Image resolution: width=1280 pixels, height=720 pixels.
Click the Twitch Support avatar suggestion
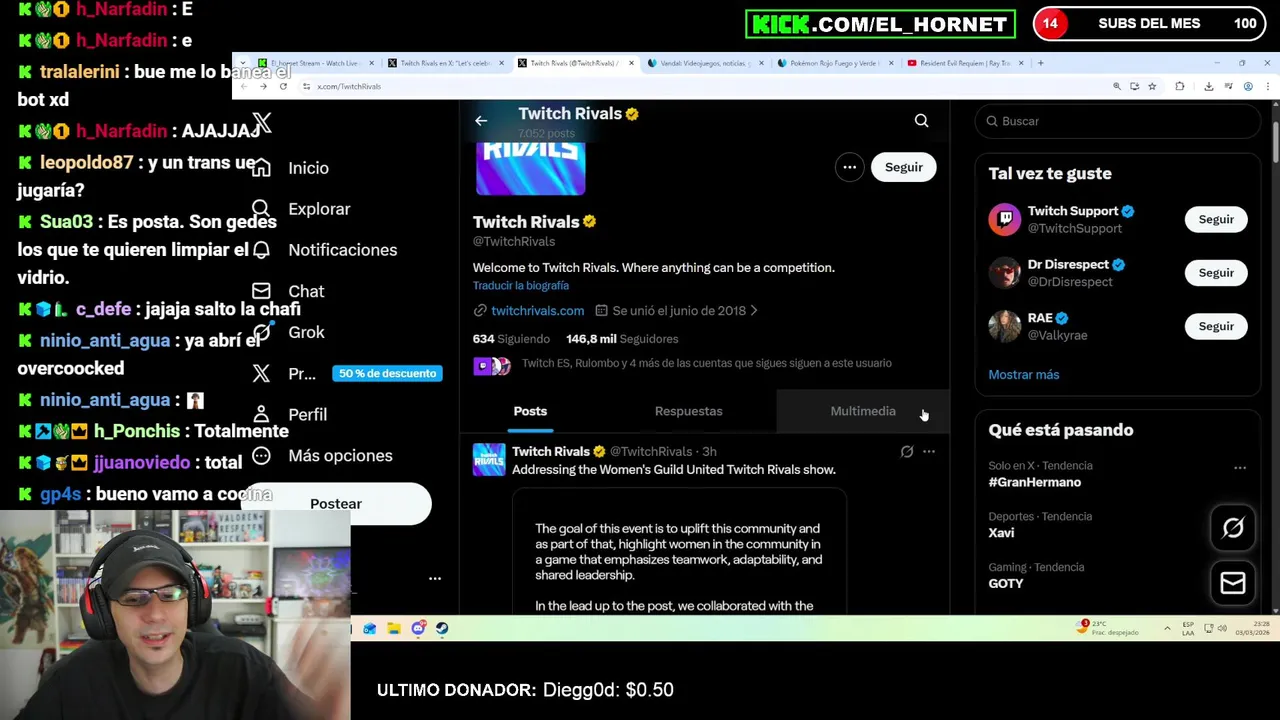click(x=1004, y=219)
